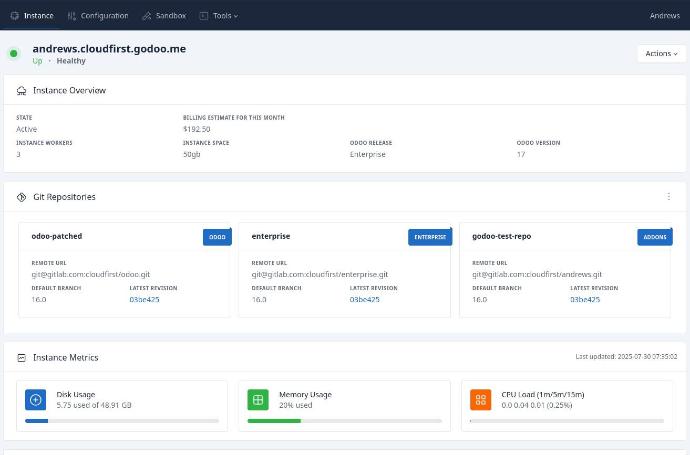Expand the Tools menu
690x455 pixels.
pos(218,16)
